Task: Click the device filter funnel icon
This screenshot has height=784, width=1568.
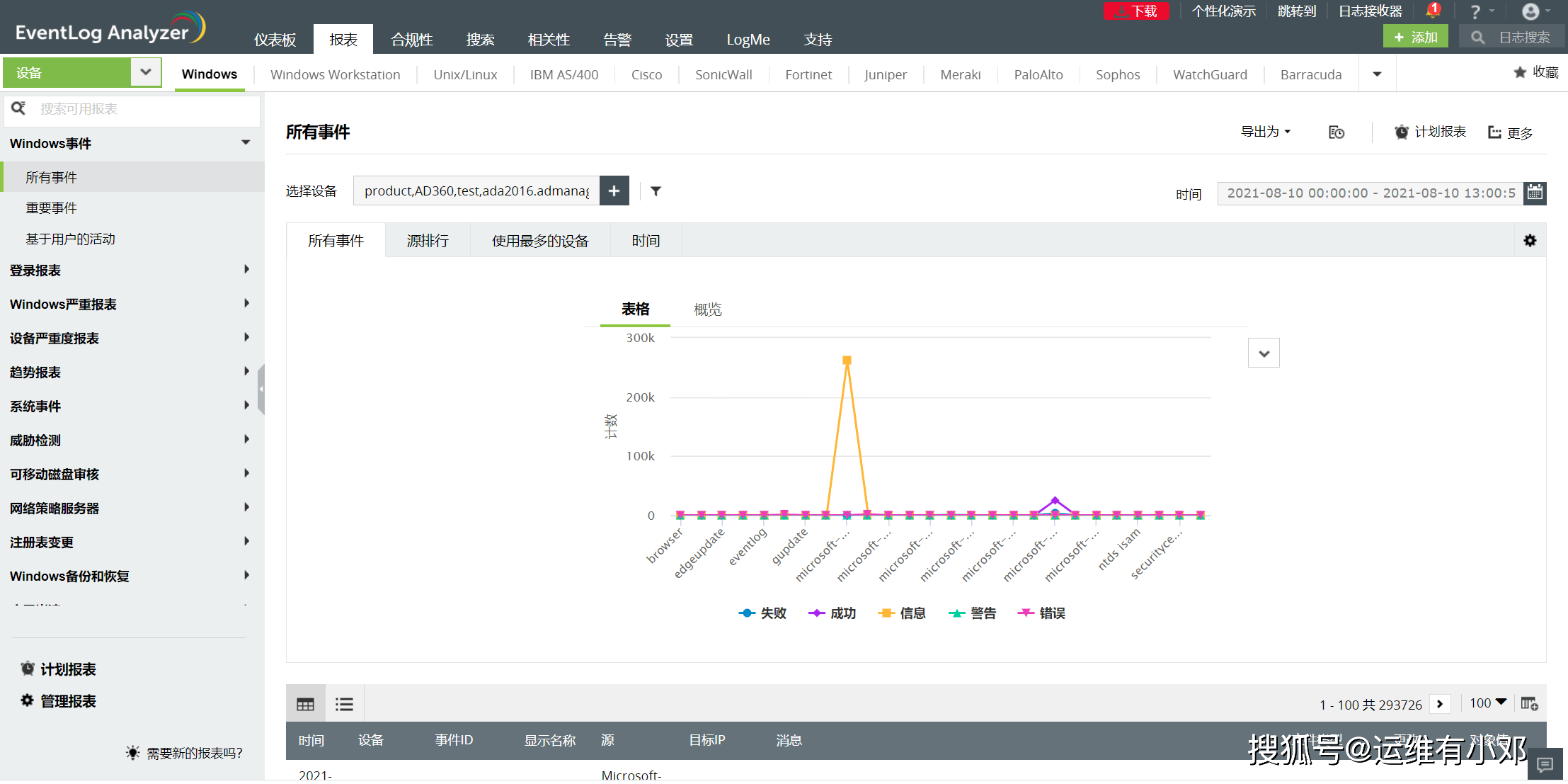Action: 656,191
